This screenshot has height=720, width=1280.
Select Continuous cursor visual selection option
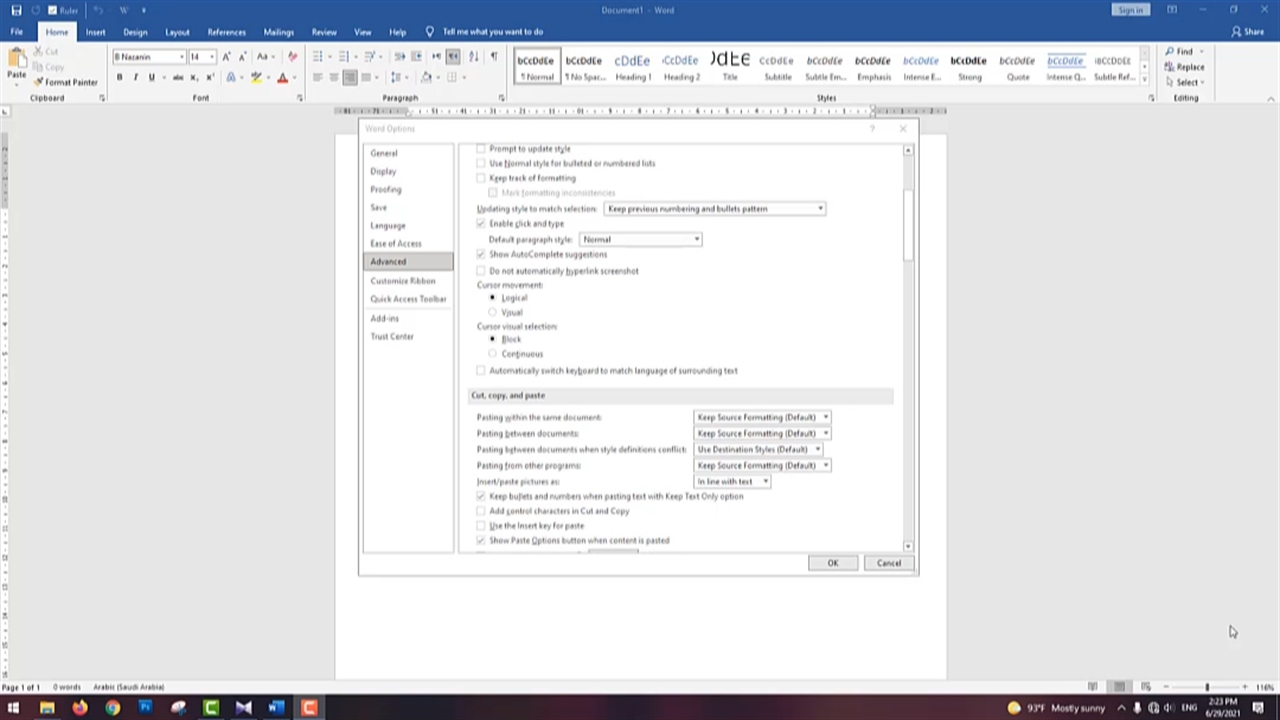pos(492,354)
